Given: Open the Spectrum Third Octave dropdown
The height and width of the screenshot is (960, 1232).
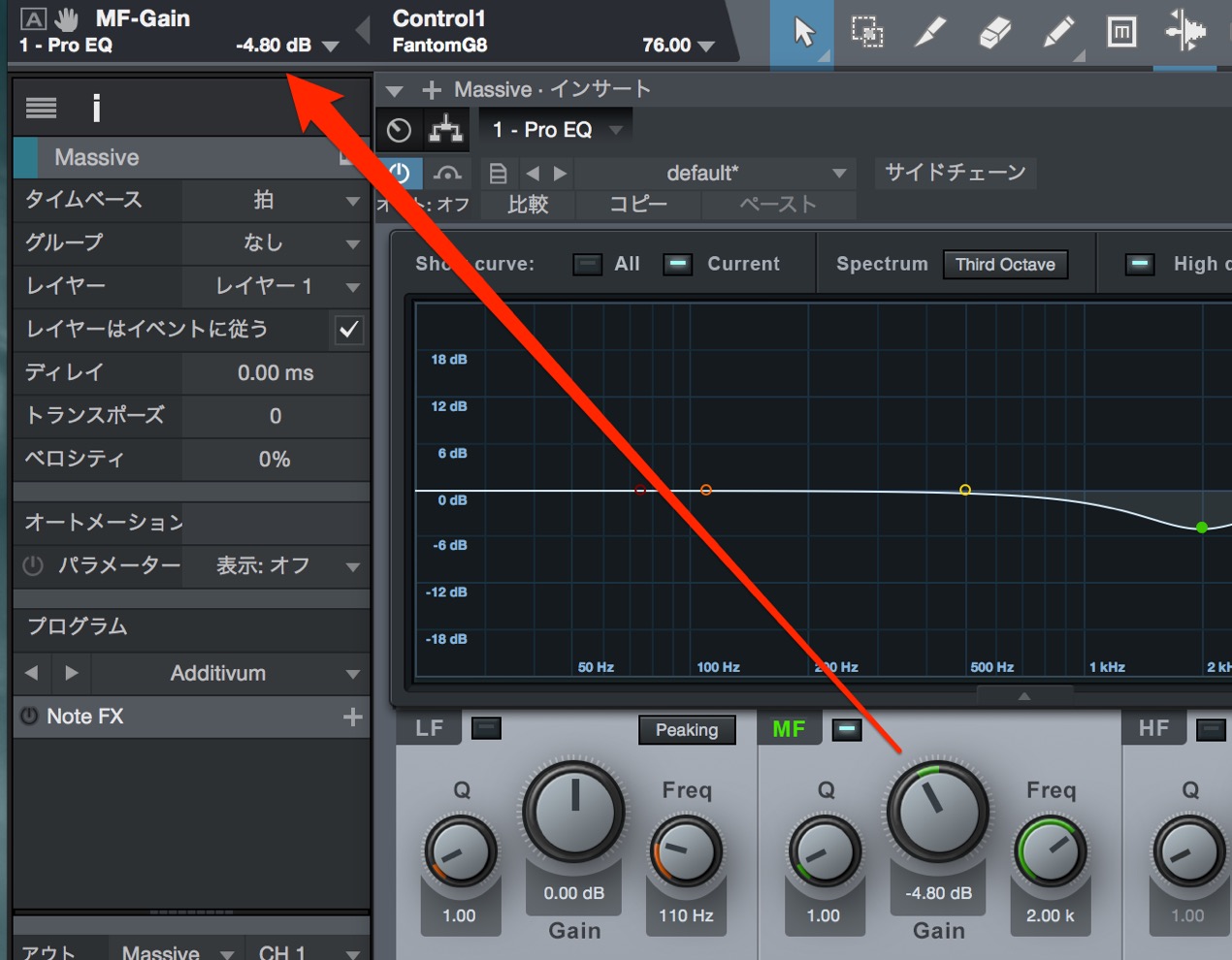Looking at the screenshot, I should [1005, 265].
